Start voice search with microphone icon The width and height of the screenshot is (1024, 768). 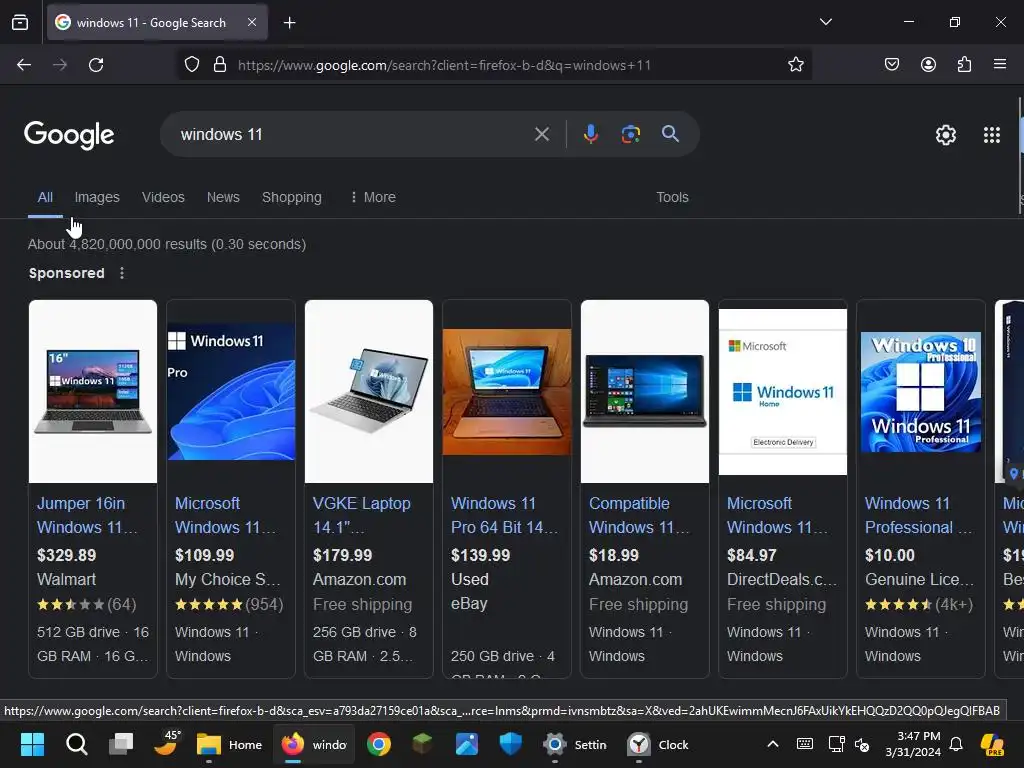coord(590,135)
